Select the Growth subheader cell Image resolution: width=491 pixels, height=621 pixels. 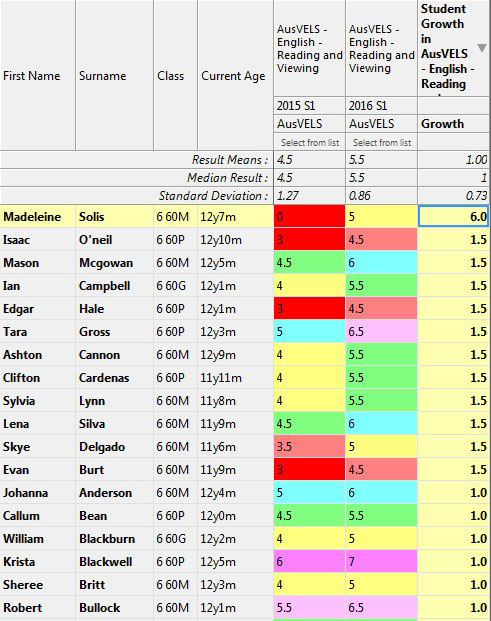[x=453, y=124]
